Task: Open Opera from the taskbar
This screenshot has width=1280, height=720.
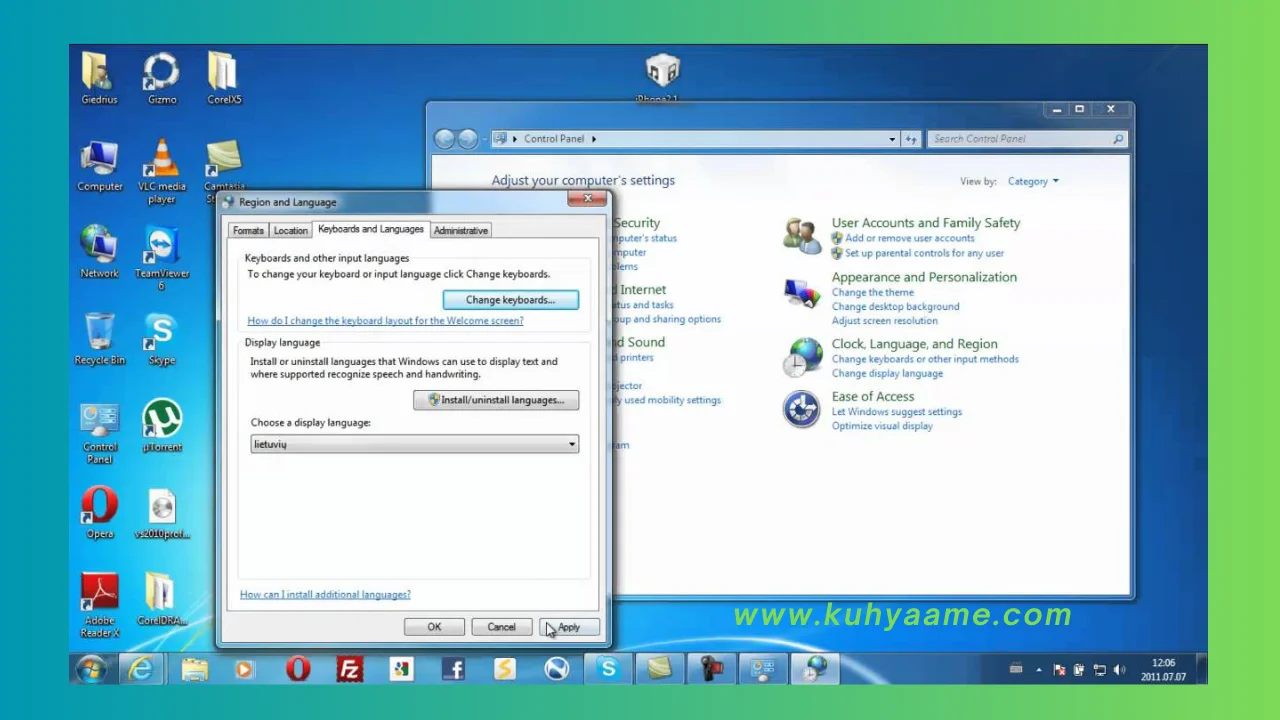Action: coord(297,669)
